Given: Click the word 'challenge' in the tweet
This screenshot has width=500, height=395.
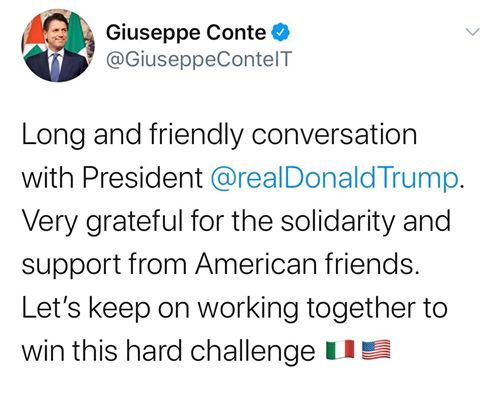Looking at the screenshot, I should pyautogui.click(x=252, y=352).
